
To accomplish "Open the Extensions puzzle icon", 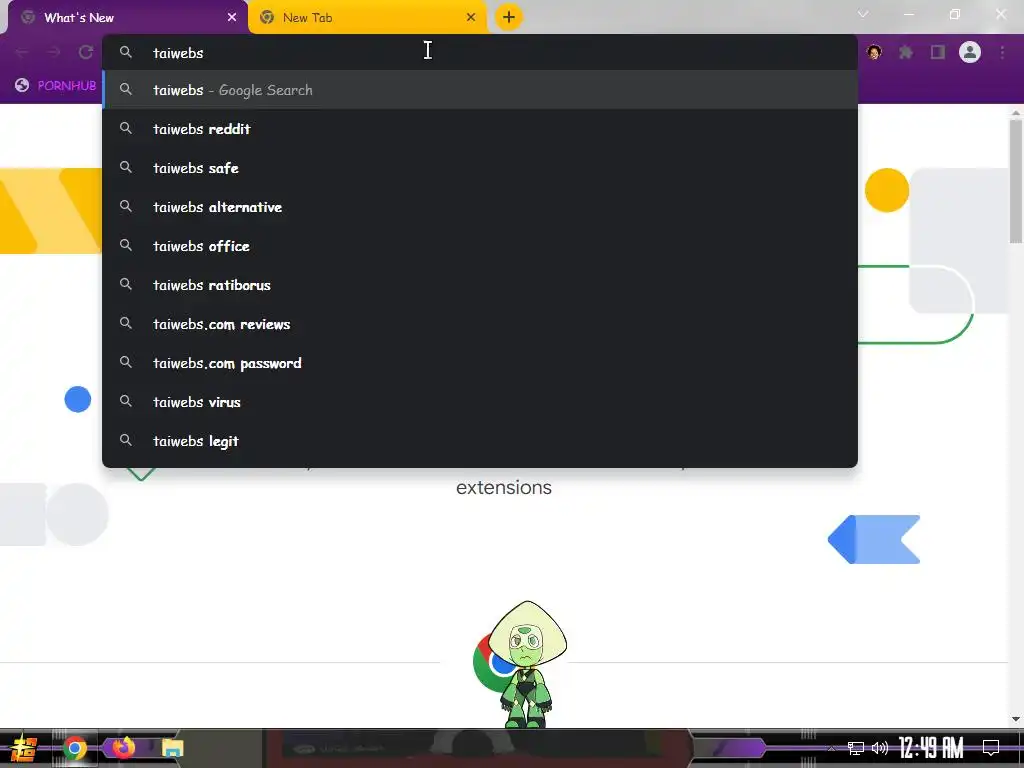I will [x=905, y=52].
